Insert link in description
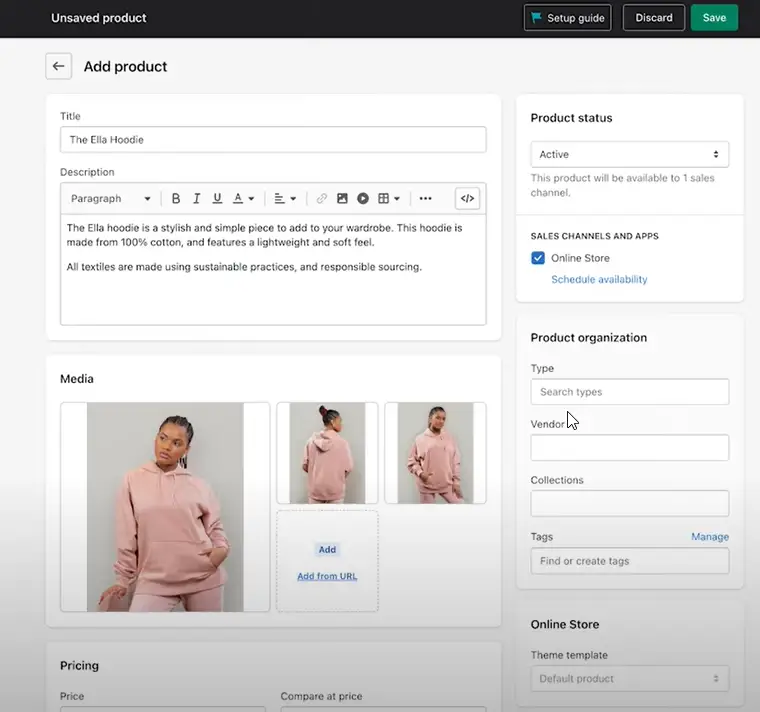Image resolution: width=760 pixels, height=712 pixels. coord(321,199)
